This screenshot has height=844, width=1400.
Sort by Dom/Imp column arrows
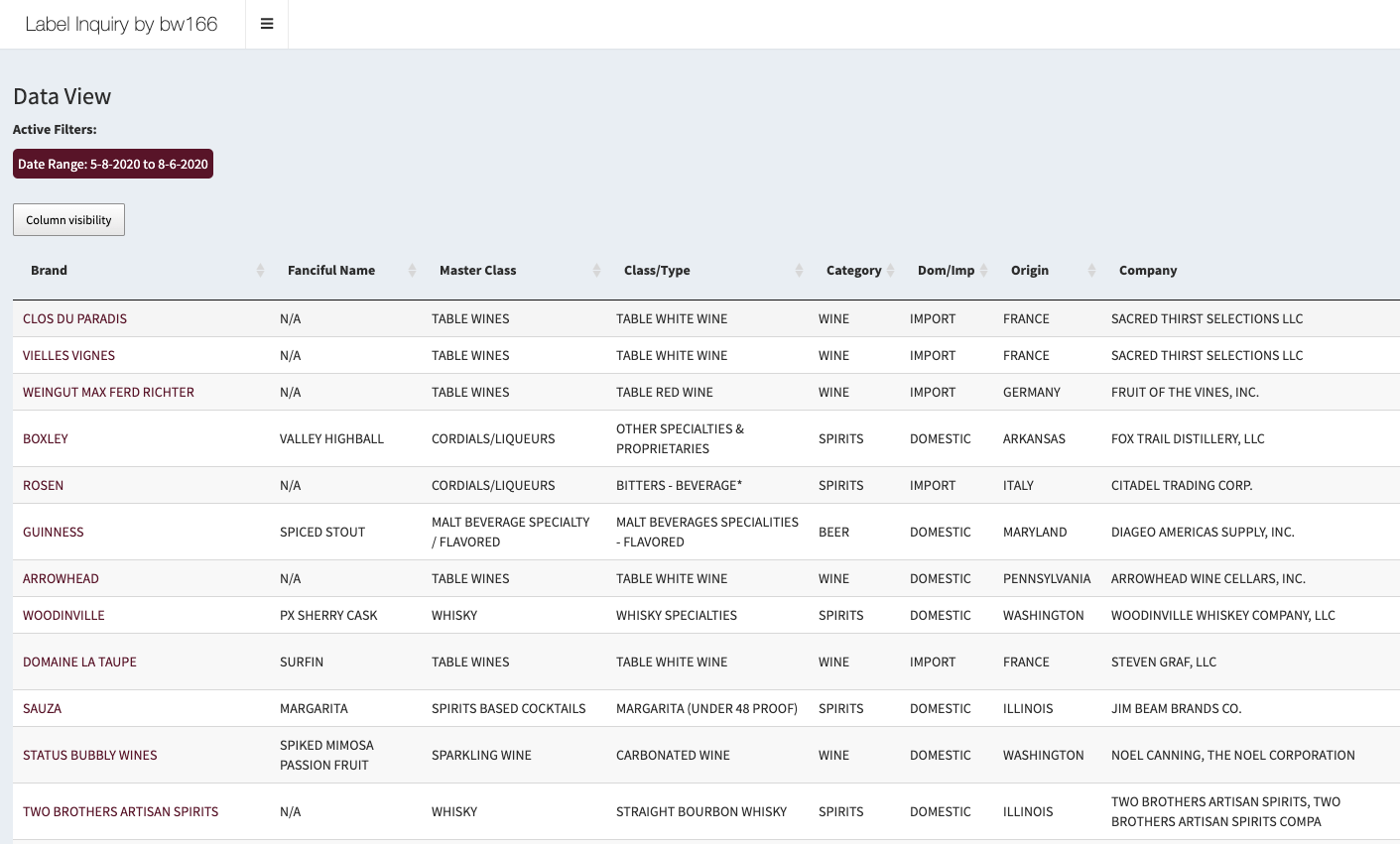983,271
